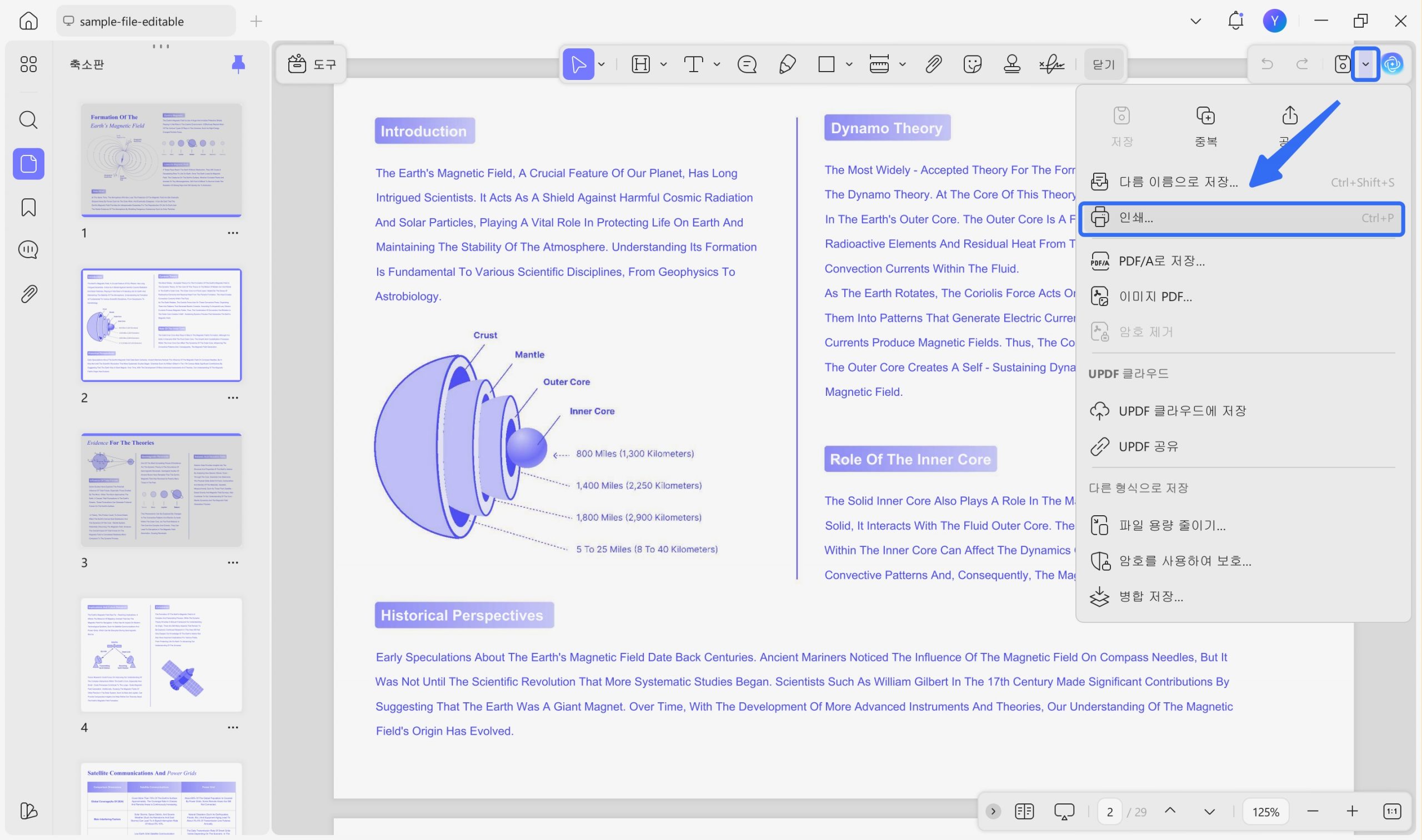1422x840 pixels.
Task: Select the stamp tool in toolbar
Action: 1012,64
